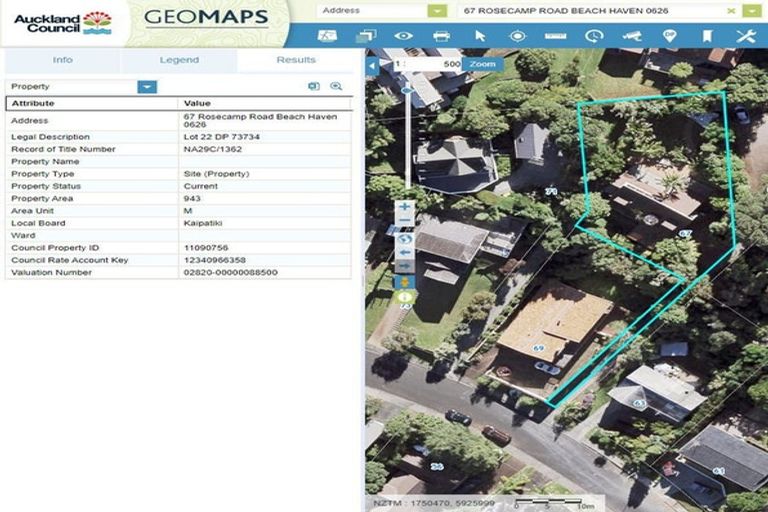Image resolution: width=768 pixels, height=512 pixels.
Task: Click the map zoom level slider track
Action: click(408, 140)
